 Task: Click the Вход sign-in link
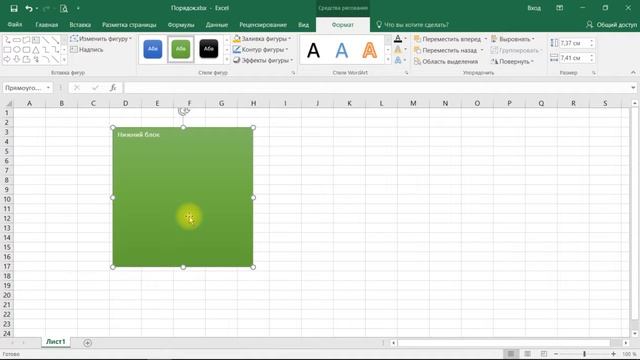click(534, 8)
